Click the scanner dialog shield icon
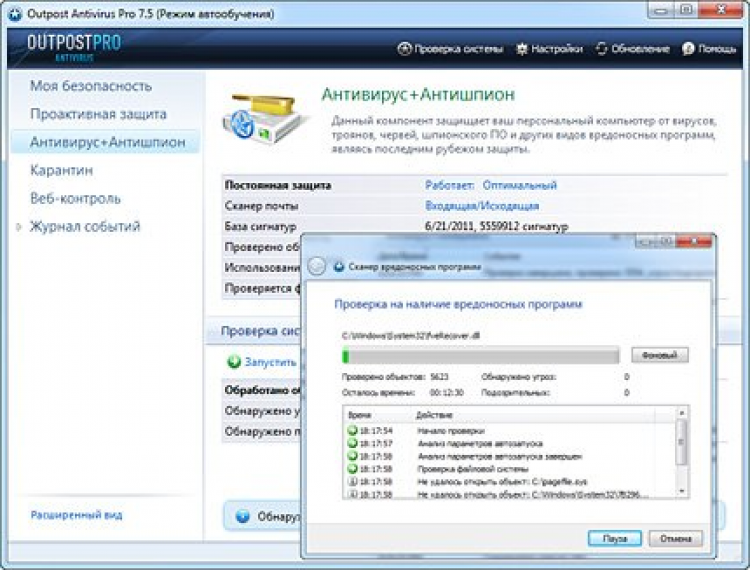 [x=339, y=266]
